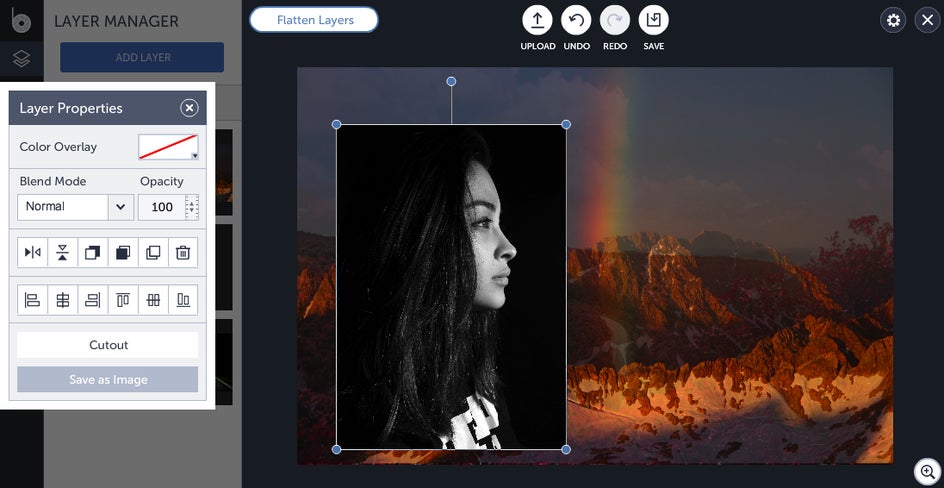
Task: Open the Blend Mode dropdown arrow
Action: click(x=121, y=207)
